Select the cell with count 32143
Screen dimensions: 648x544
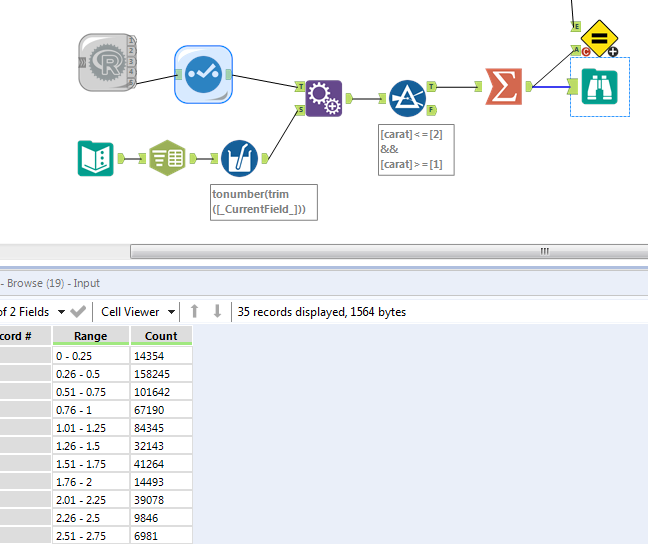161,446
